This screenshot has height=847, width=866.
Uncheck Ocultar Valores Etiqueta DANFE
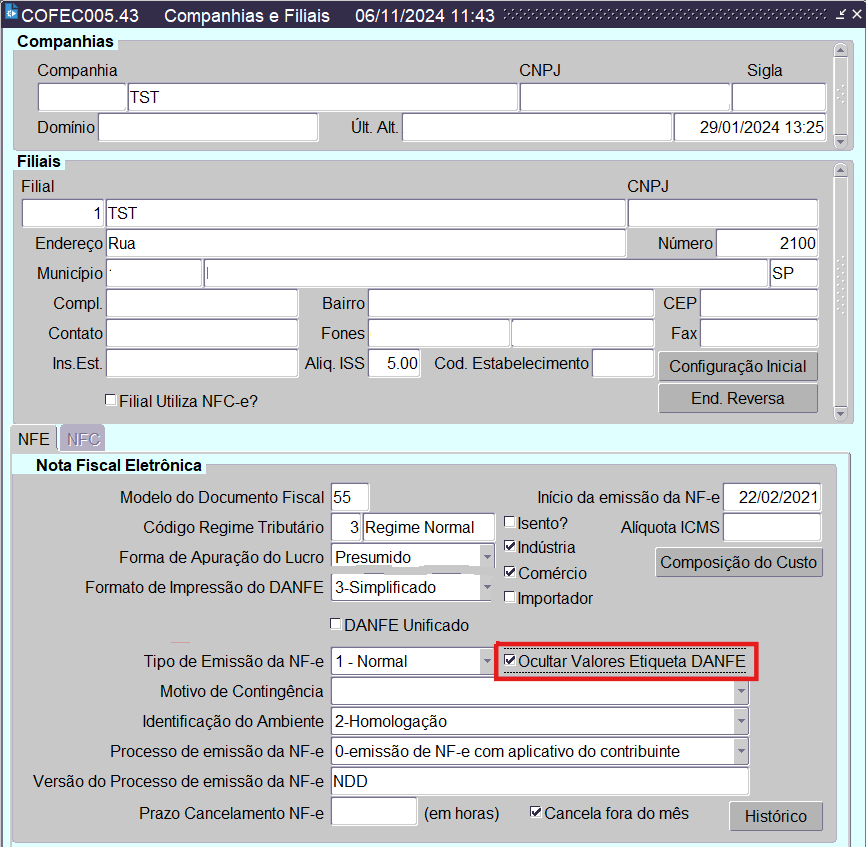(510, 661)
